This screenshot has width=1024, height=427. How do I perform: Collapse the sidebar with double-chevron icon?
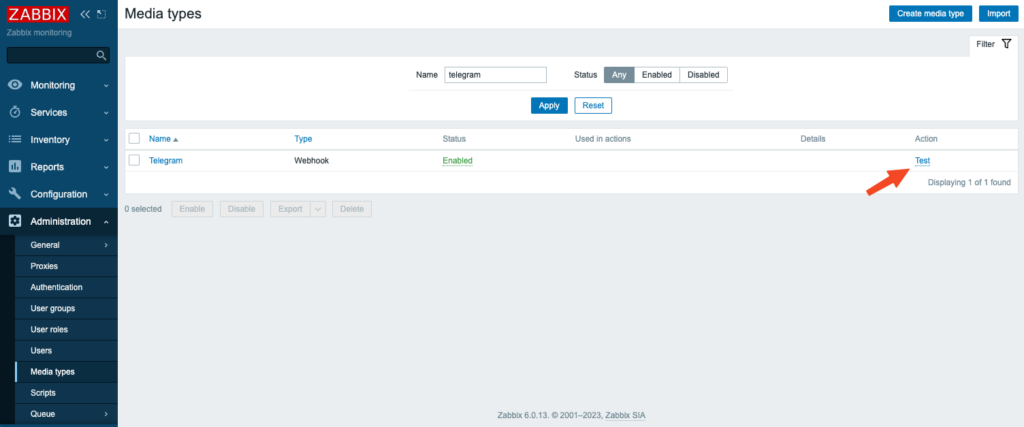[x=85, y=14]
